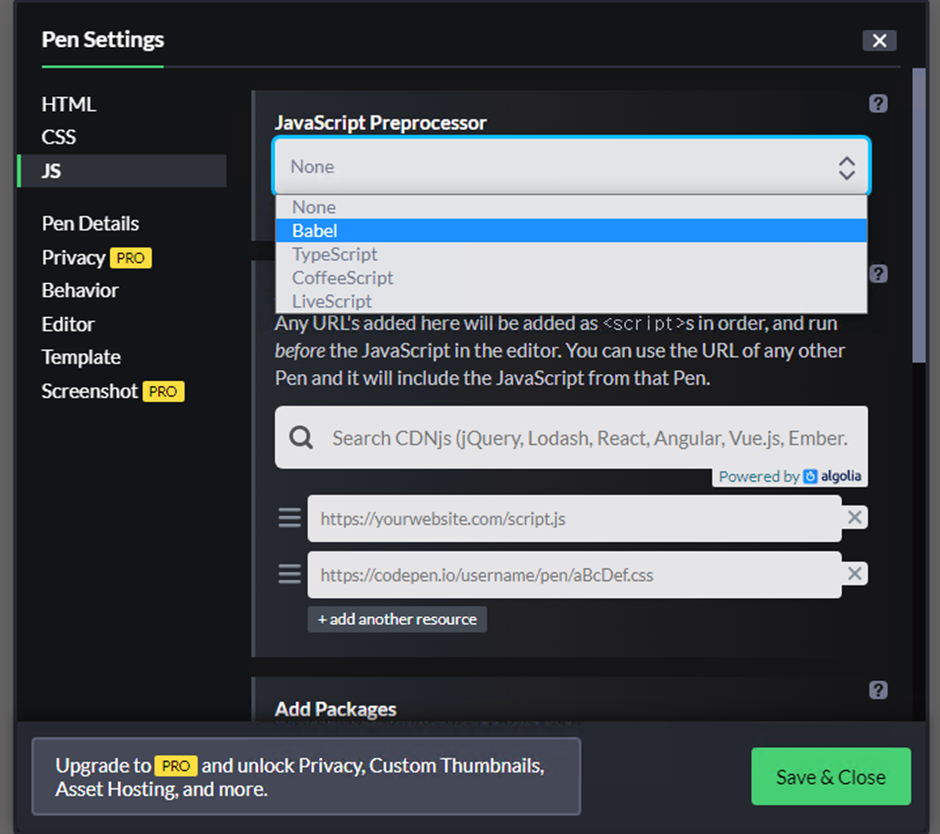Follow the Powered by algolia link
Viewport: 940px width, 834px height.
pyautogui.click(x=790, y=476)
